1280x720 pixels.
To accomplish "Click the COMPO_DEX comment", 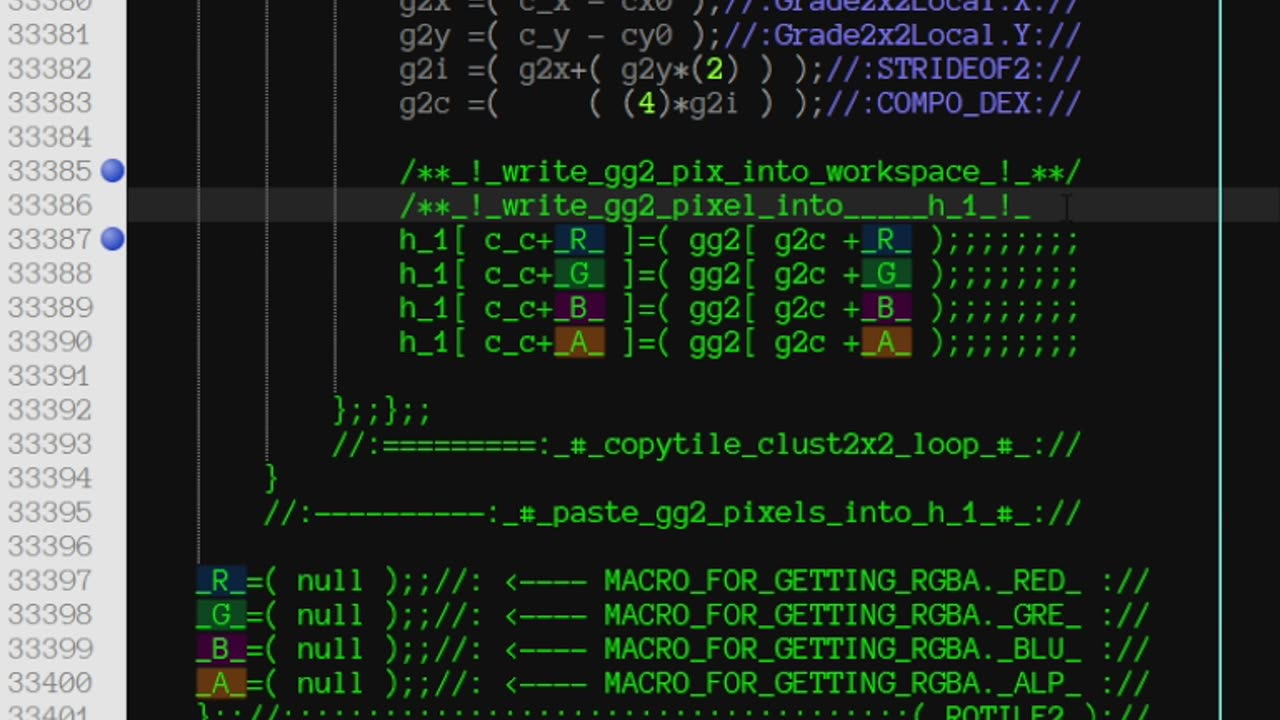I will tap(952, 104).
